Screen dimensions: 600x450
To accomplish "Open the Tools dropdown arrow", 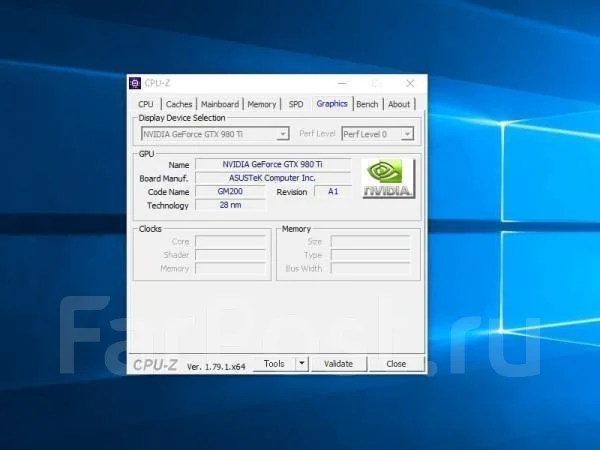I will coord(302,364).
